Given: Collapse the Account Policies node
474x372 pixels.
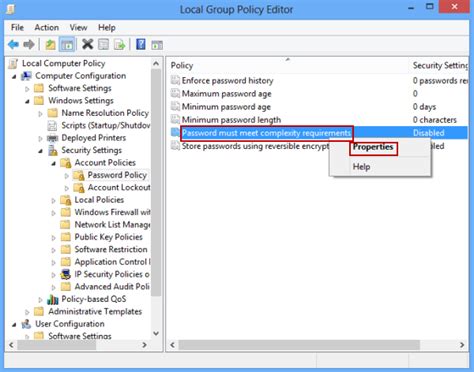Looking at the screenshot, I should pos(53,163).
